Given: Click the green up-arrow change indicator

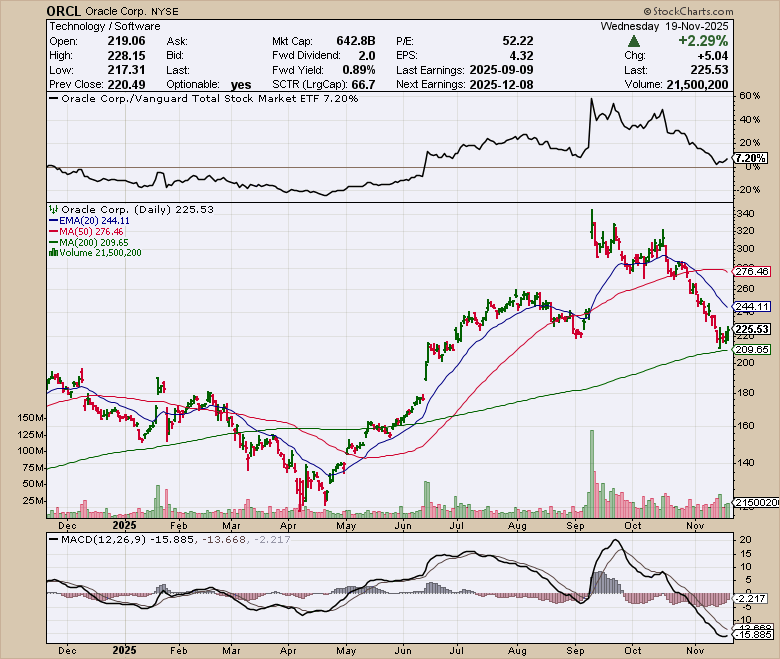Looking at the screenshot, I should click(634, 41).
